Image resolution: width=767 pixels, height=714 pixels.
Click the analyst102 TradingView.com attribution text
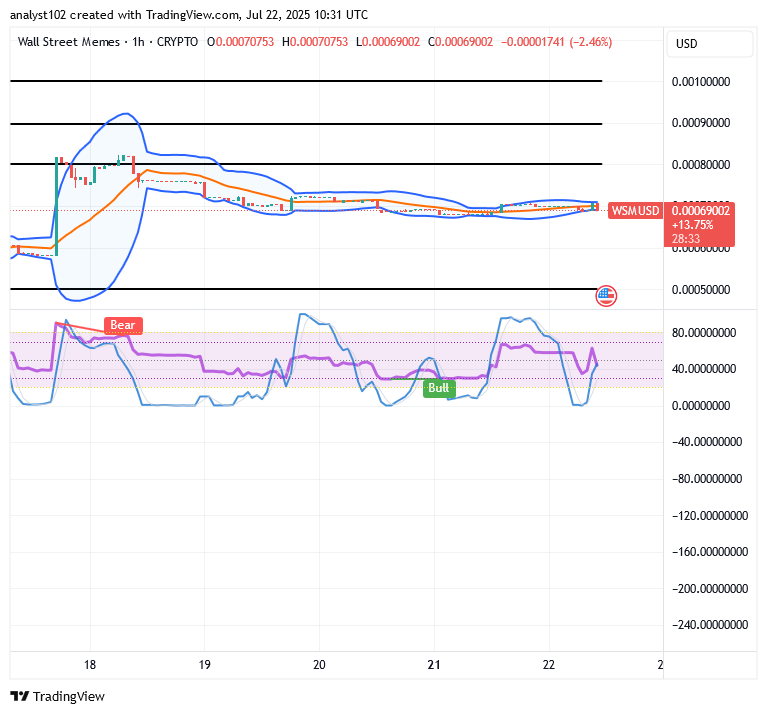189,15
